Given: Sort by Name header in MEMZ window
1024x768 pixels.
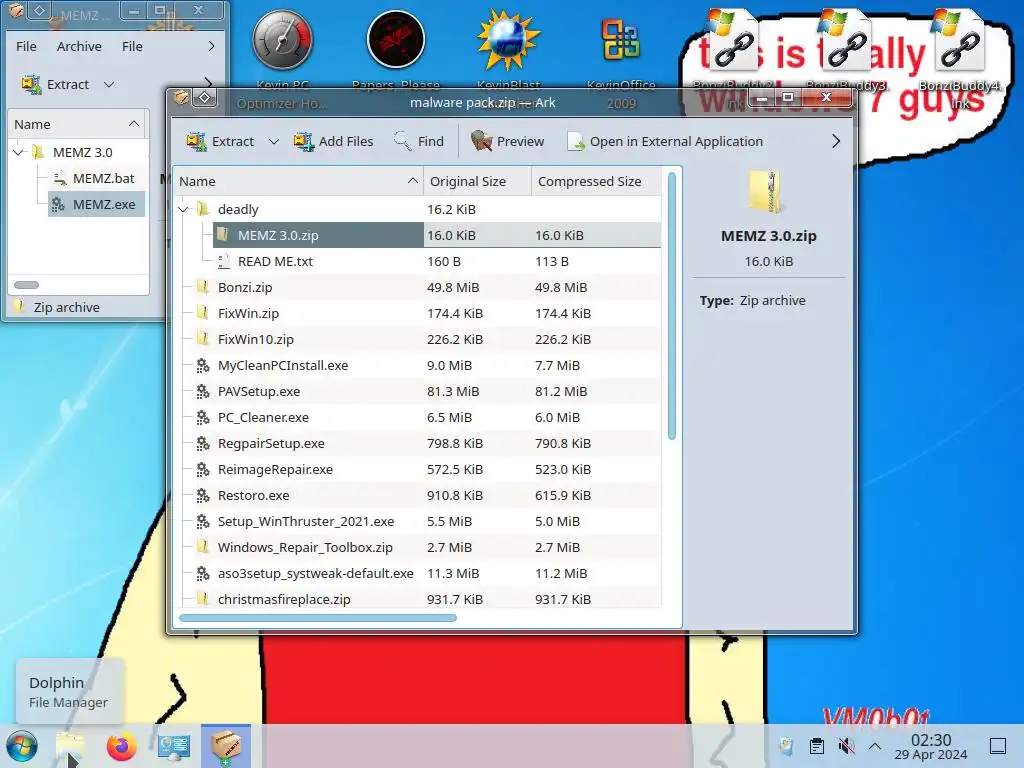Looking at the screenshot, I should (x=77, y=124).
